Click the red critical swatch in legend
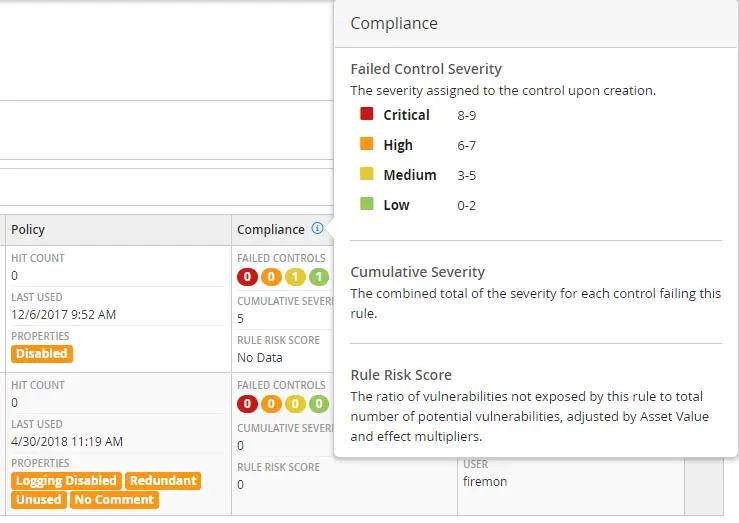The height and width of the screenshot is (523, 739). (x=367, y=114)
